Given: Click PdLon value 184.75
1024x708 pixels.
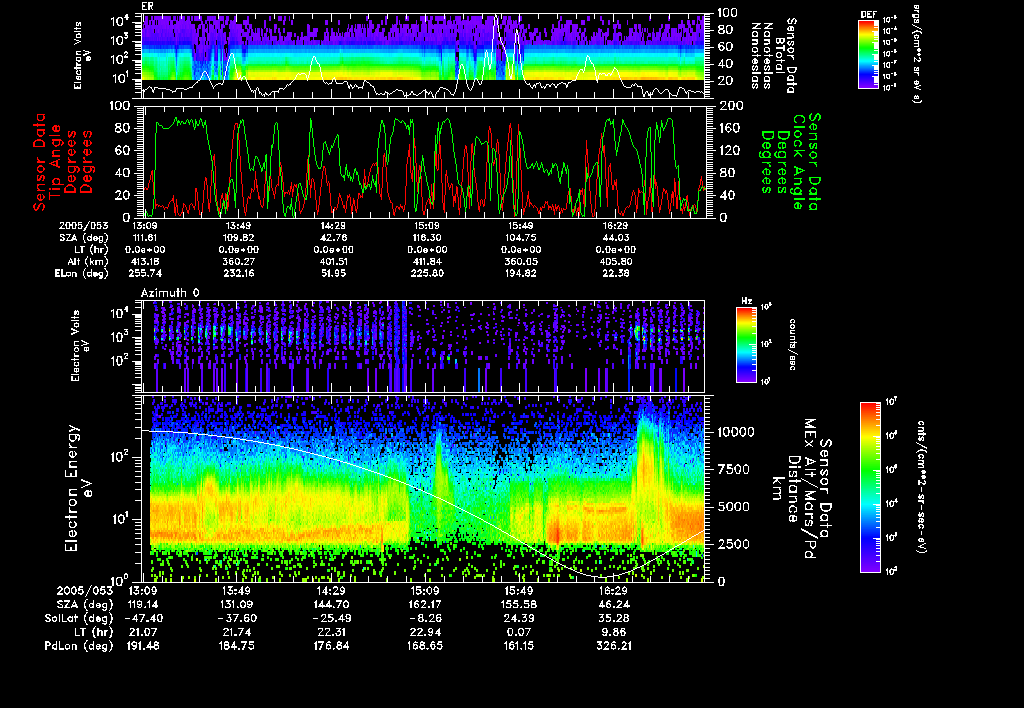Looking at the screenshot, I should coord(238,646).
